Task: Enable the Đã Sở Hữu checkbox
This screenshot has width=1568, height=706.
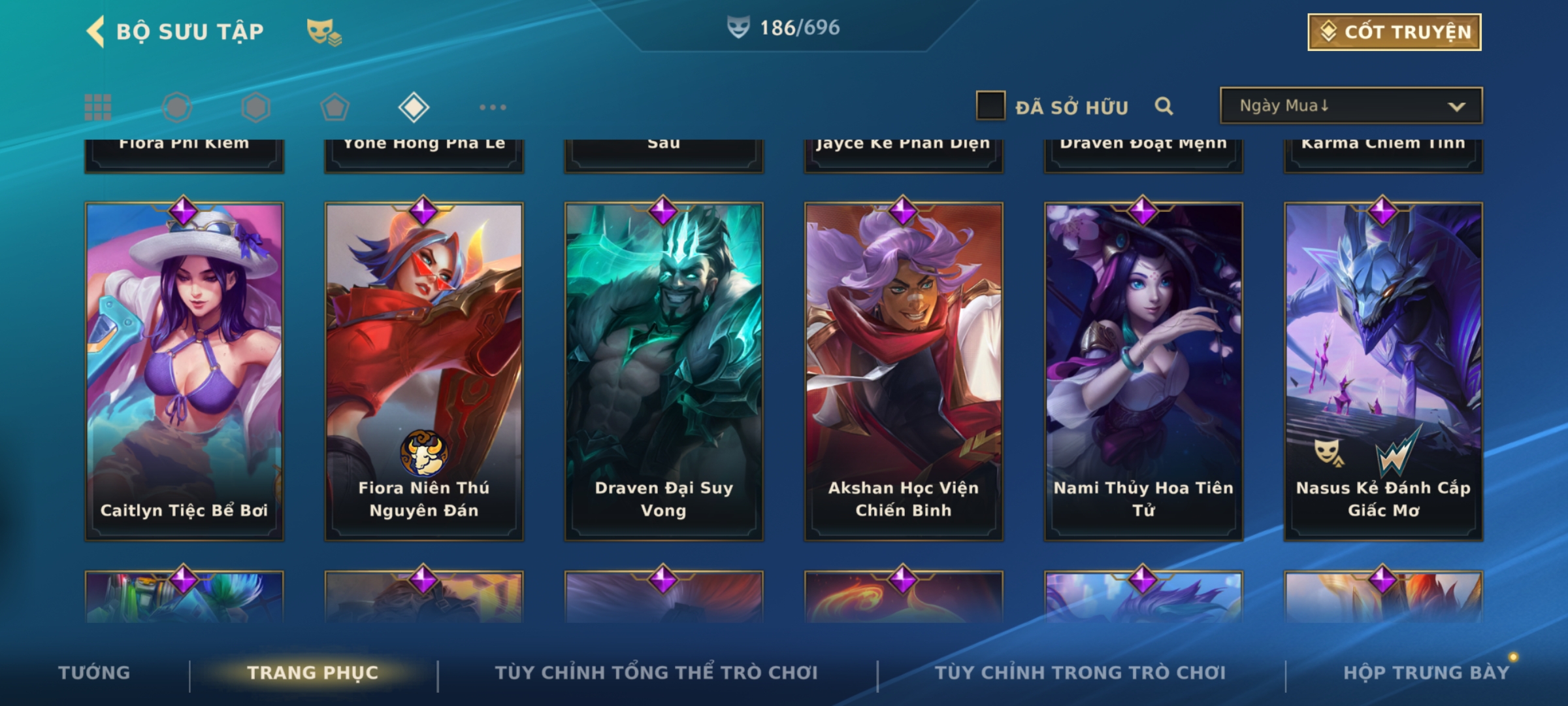Action: click(990, 106)
